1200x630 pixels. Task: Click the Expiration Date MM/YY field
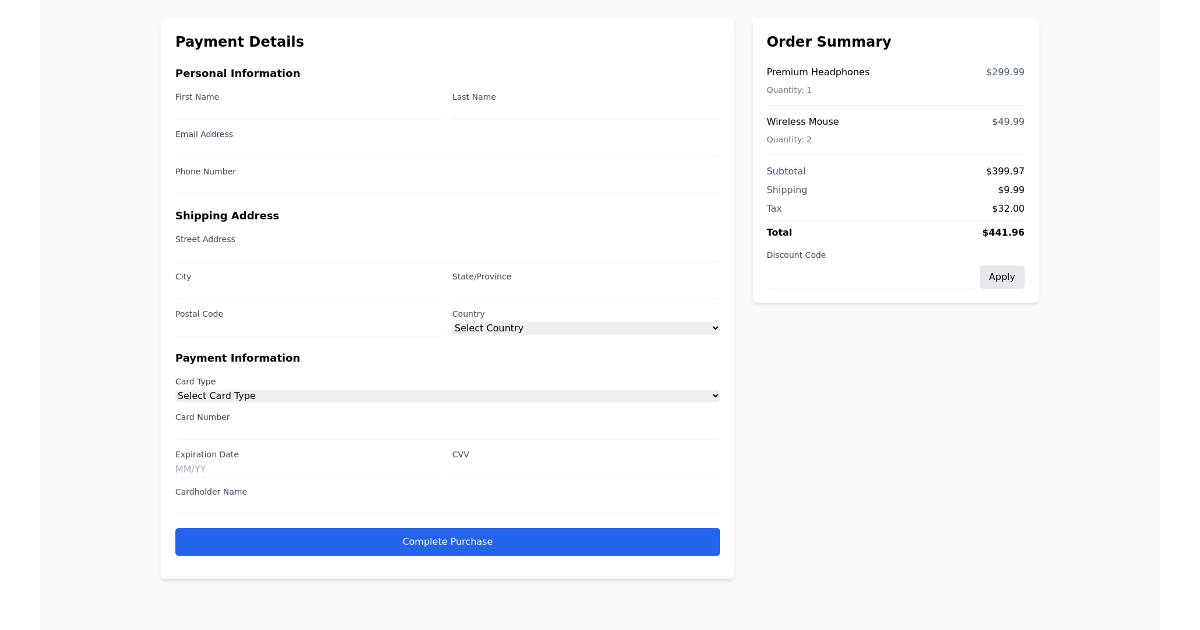pos(308,468)
